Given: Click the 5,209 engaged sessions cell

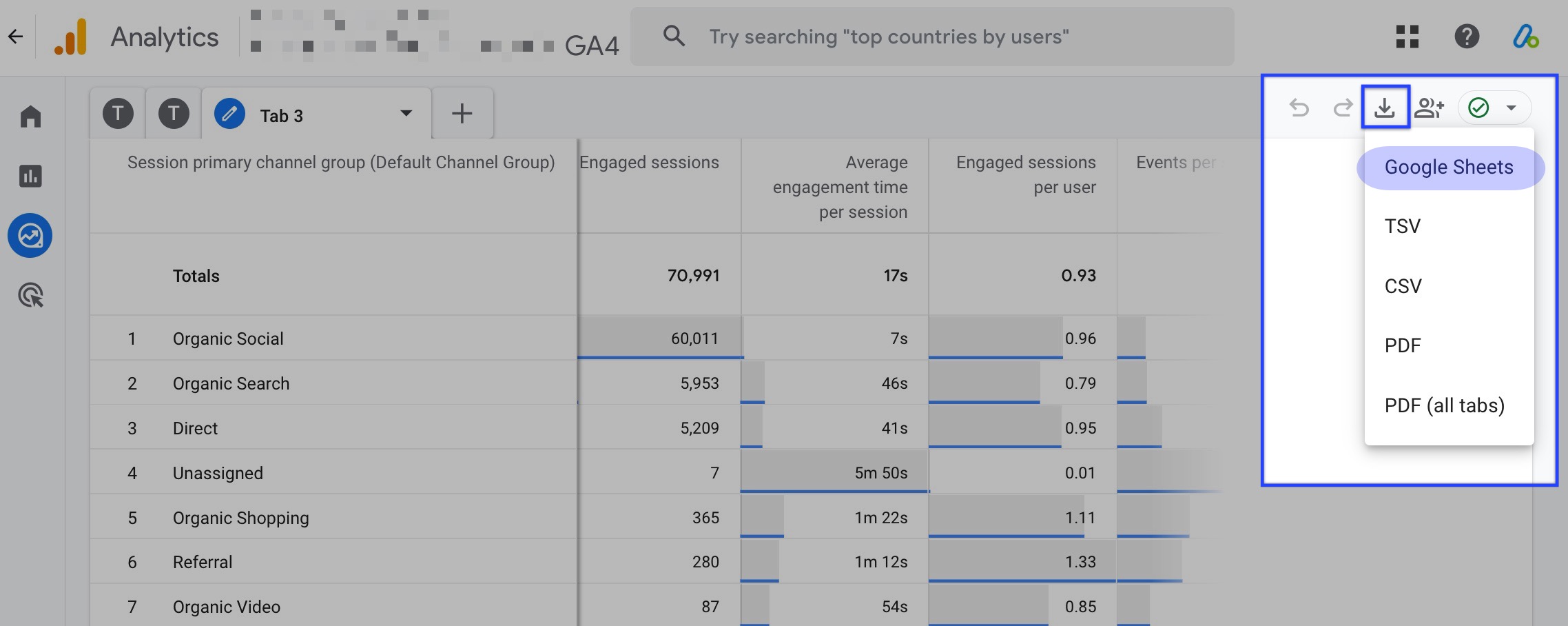Looking at the screenshot, I should tap(699, 428).
